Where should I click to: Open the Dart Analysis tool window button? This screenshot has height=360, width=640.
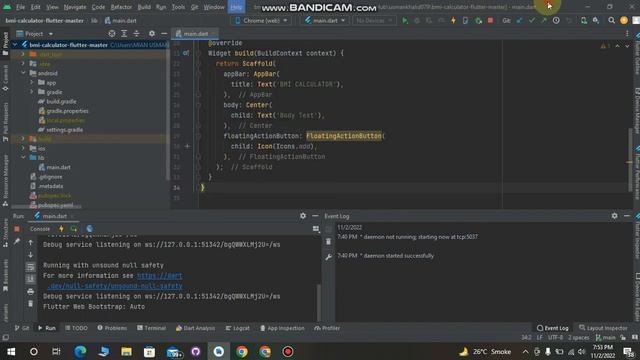pyautogui.click(x=195, y=328)
